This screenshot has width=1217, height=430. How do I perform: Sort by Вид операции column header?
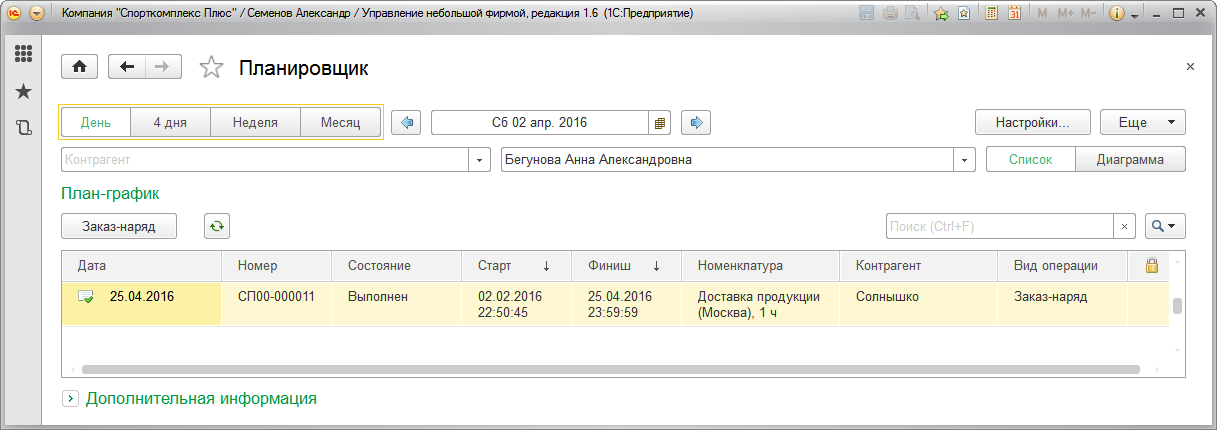click(1062, 266)
